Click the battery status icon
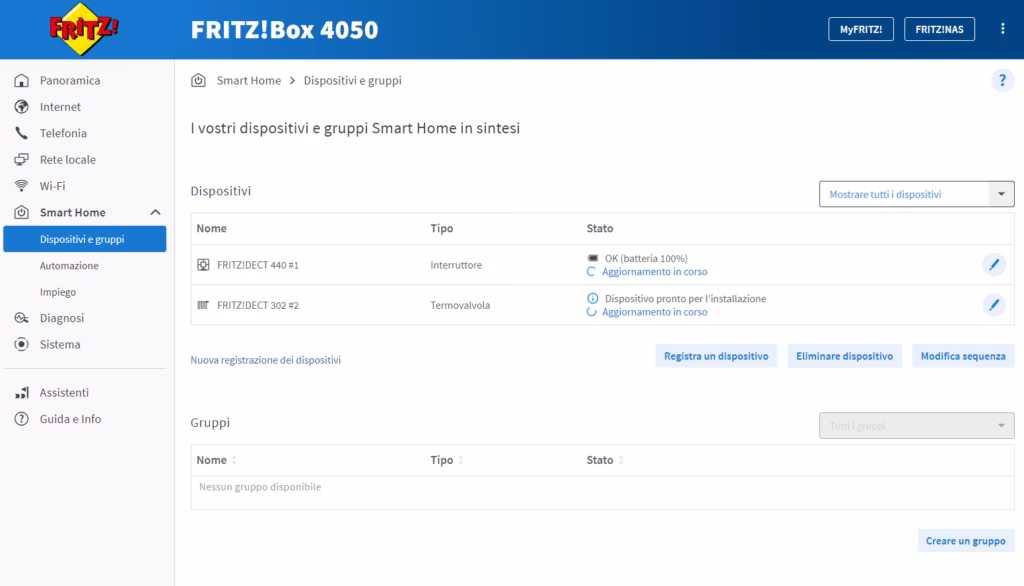The image size is (1024, 586). (592, 258)
